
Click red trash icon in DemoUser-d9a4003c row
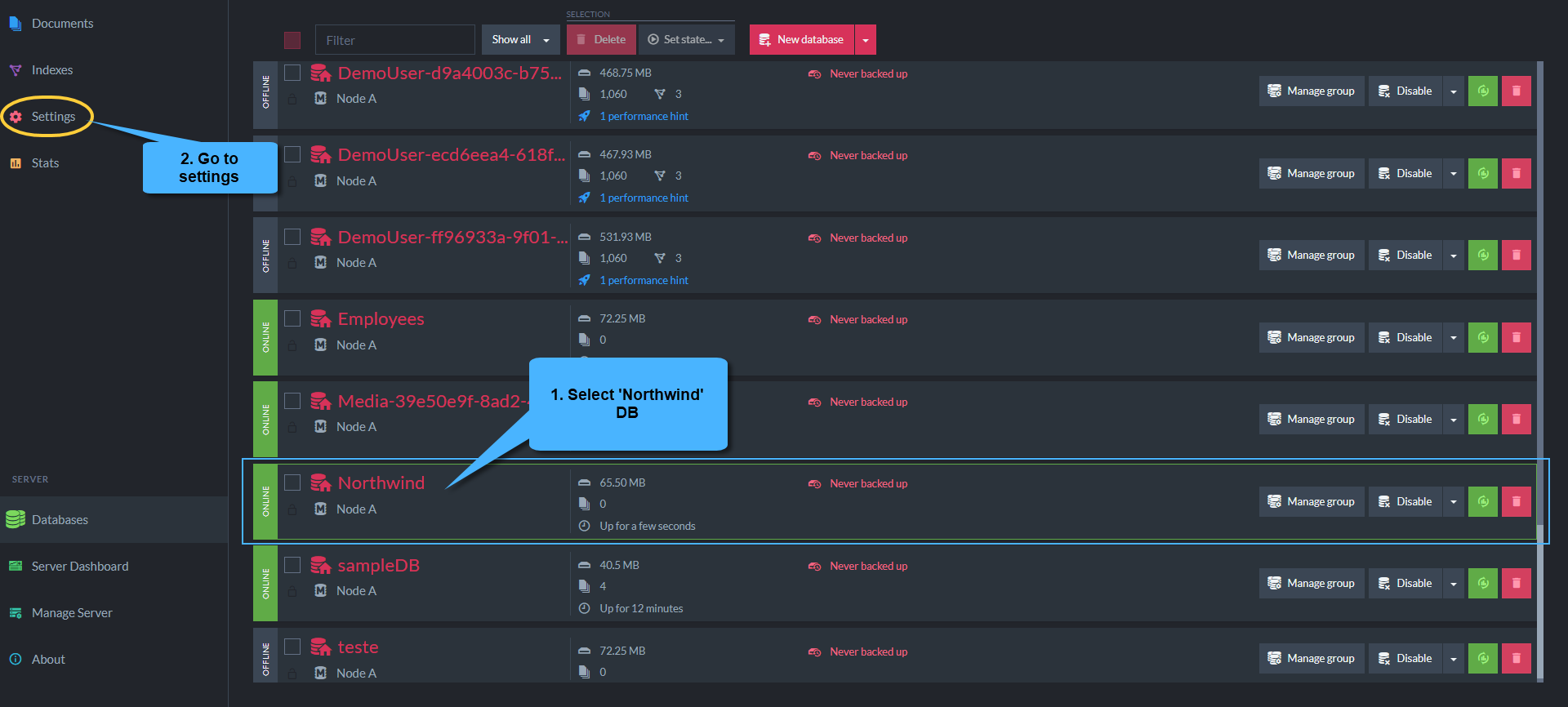click(x=1516, y=91)
